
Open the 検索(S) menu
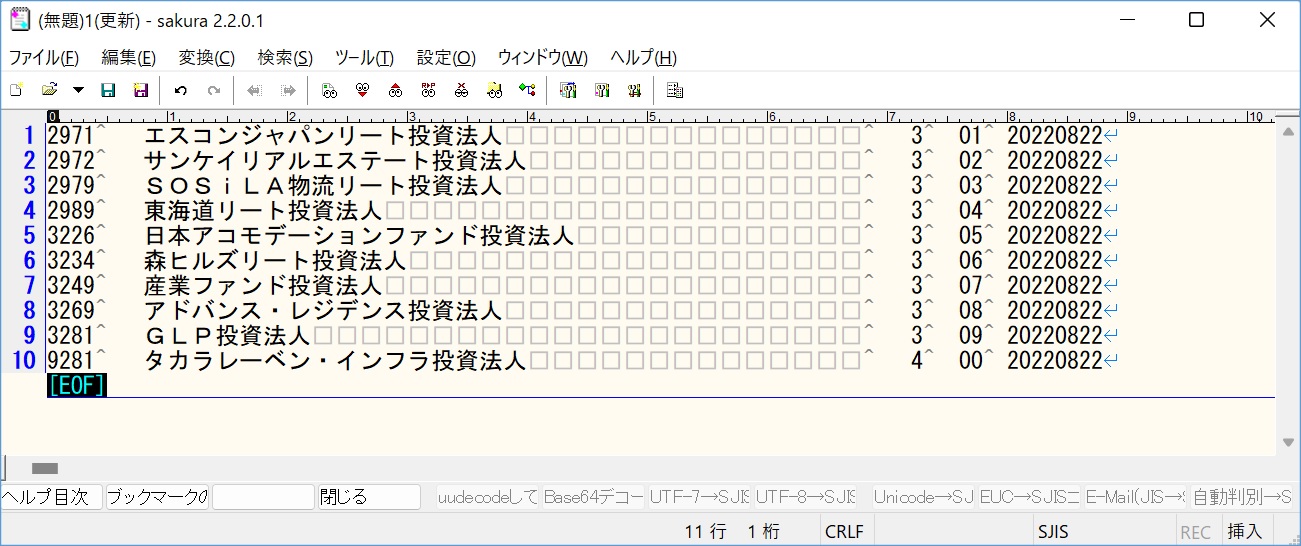[x=285, y=57]
